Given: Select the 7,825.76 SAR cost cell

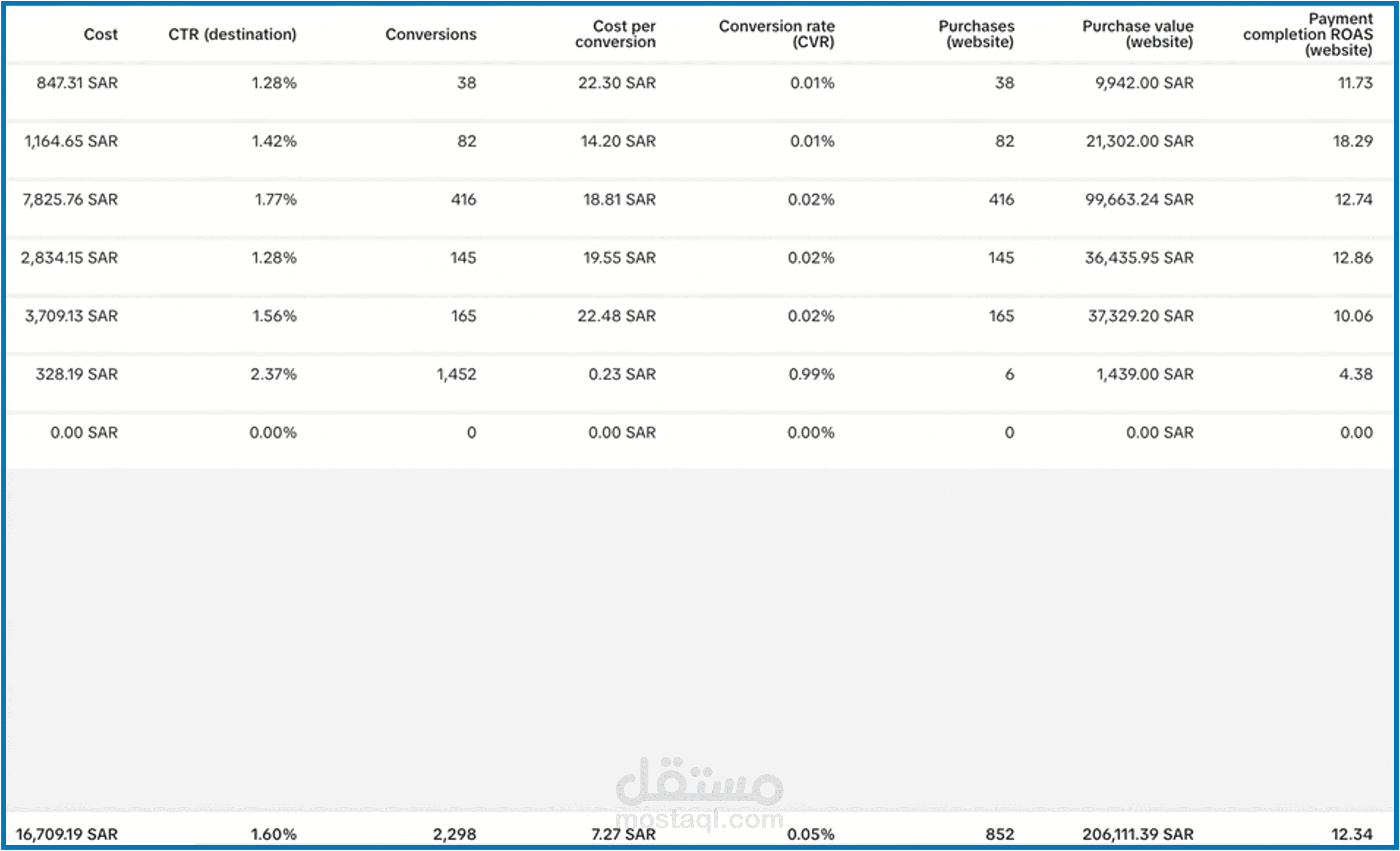Looking at the screenshot, I should (70, 200).
